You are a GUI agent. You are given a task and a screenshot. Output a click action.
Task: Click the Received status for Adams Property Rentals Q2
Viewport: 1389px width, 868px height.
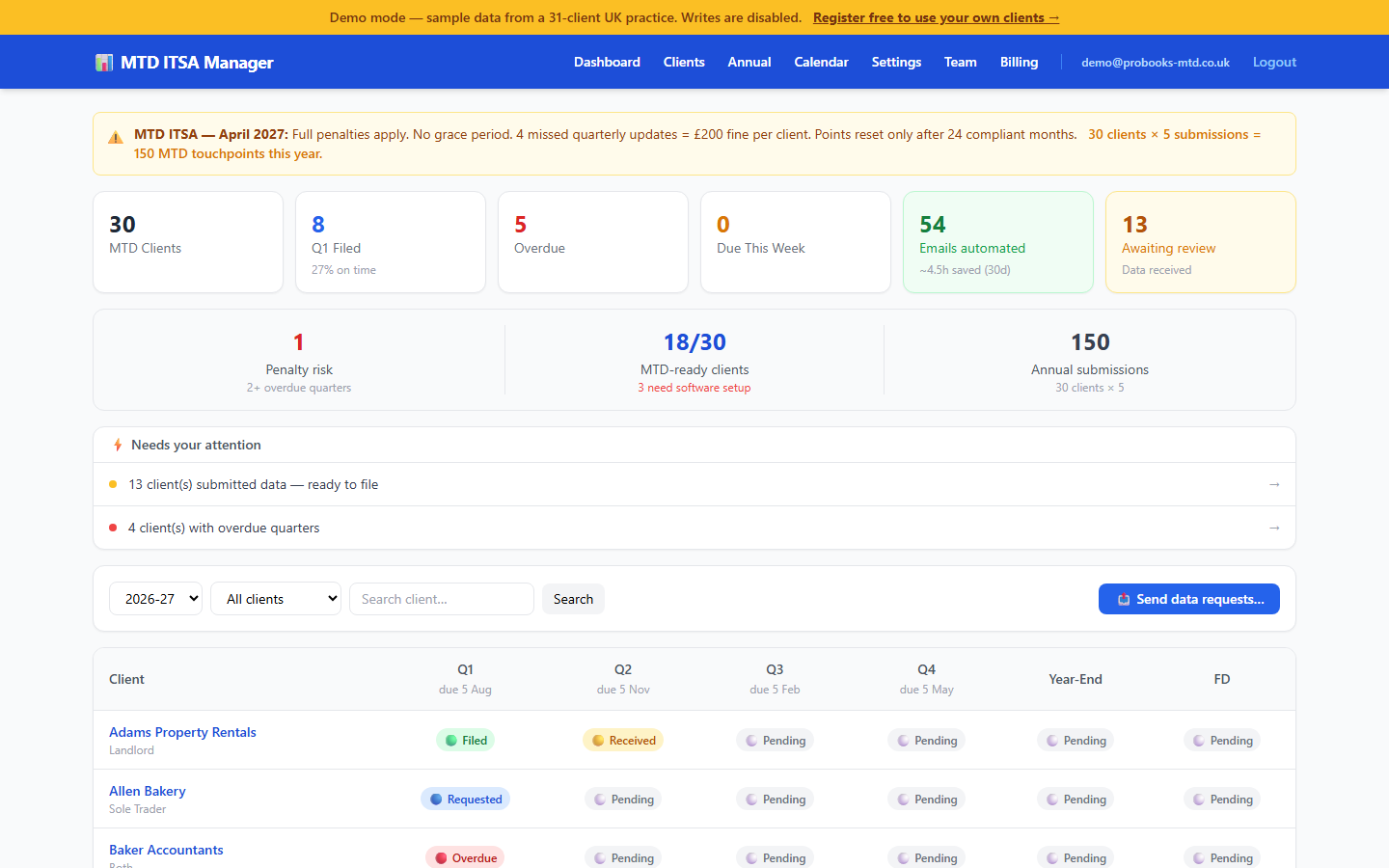pos(623,741)
